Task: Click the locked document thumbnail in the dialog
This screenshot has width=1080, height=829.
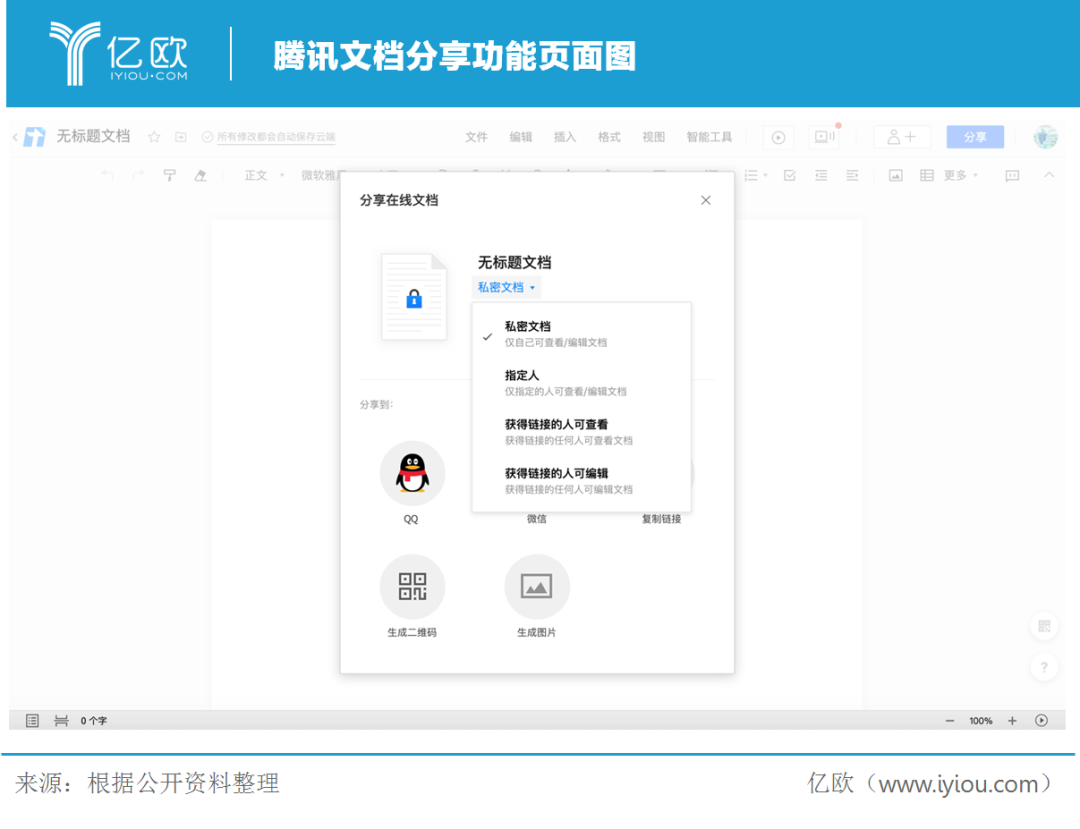Action: tap(414, 297)
